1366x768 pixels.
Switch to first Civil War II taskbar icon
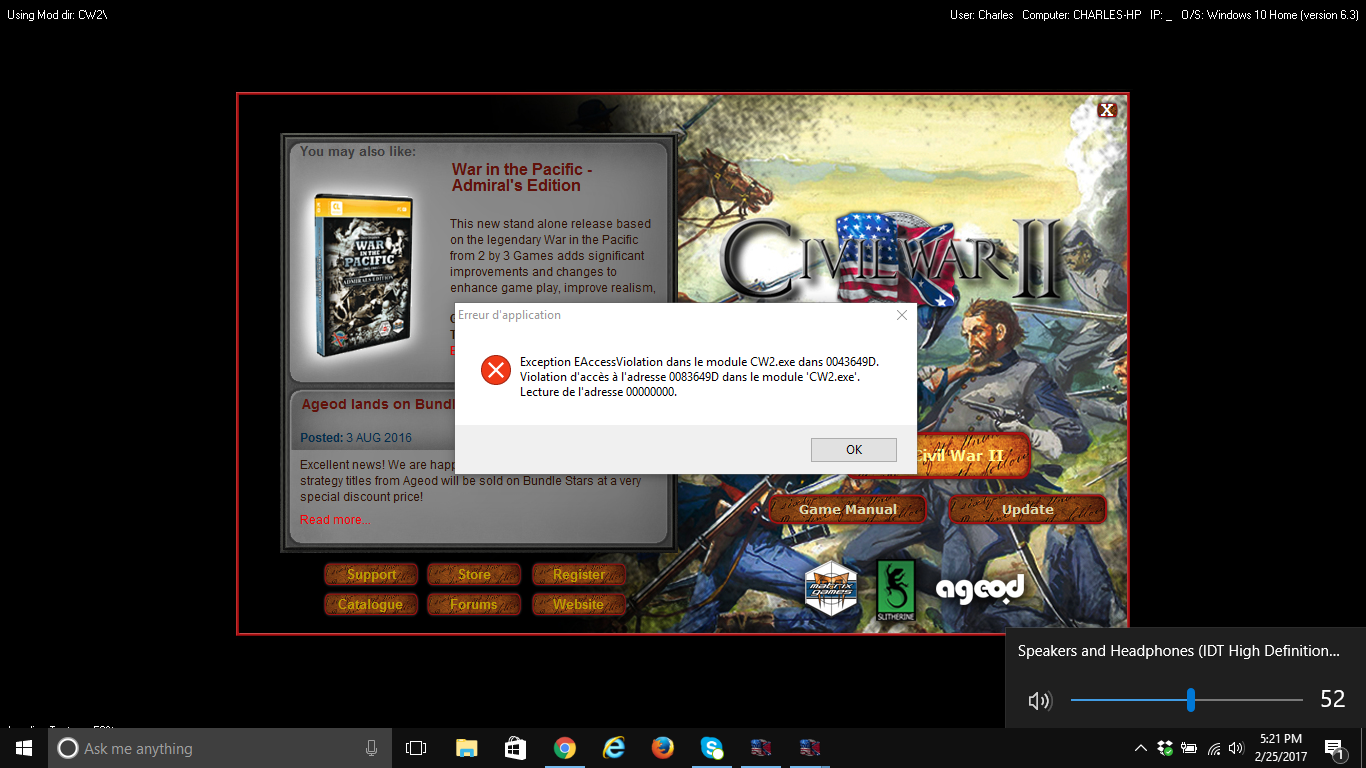coord(761,748)
